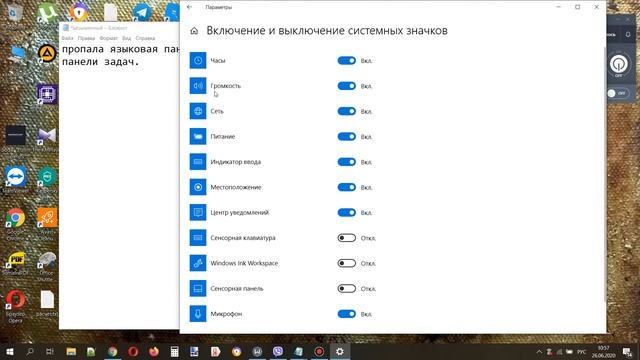
Task: Click the keyboard icon beside Сенсорная клавиатура
Action: [x=198, y=238]
